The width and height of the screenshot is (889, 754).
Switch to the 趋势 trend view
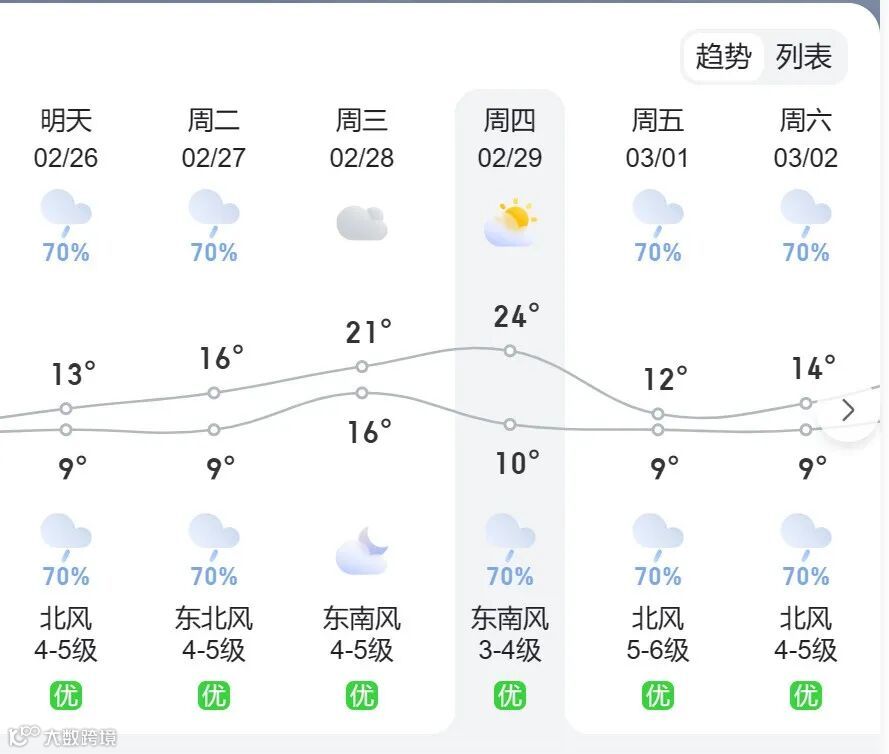(723, 56)
